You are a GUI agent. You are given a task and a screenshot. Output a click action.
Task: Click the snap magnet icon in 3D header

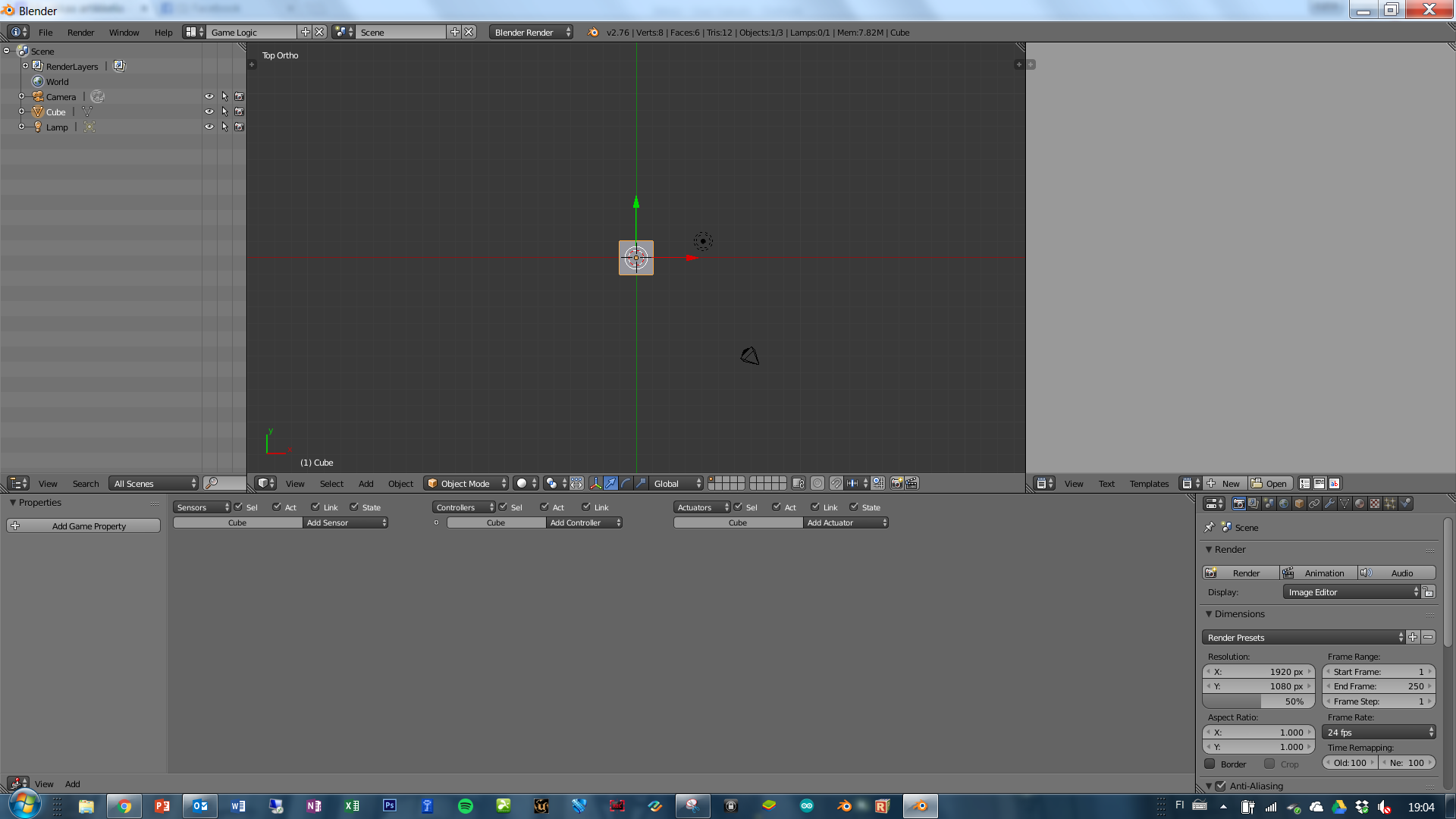click(x=836, y=483)
